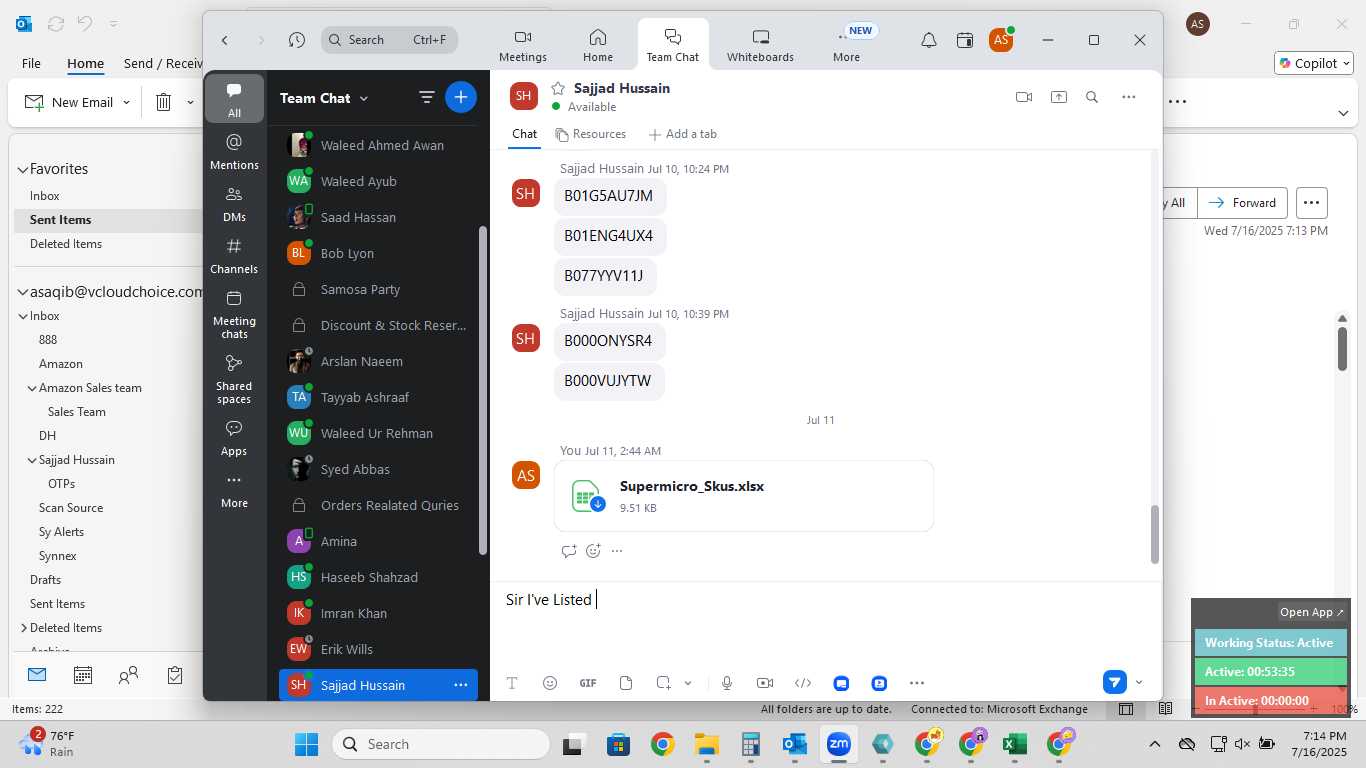Open Shared spaces in sidebar
Image resolution: width=1366 pixels, height=768 pixels.
tap(234, 378)
